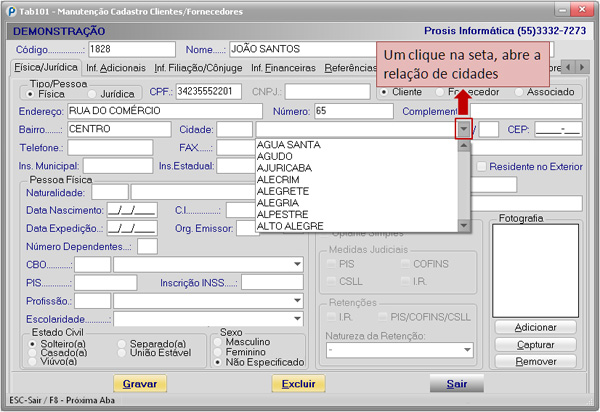Choose the Associado radio option
This screenshot has height=412, width=600.
tap(519, 92)
